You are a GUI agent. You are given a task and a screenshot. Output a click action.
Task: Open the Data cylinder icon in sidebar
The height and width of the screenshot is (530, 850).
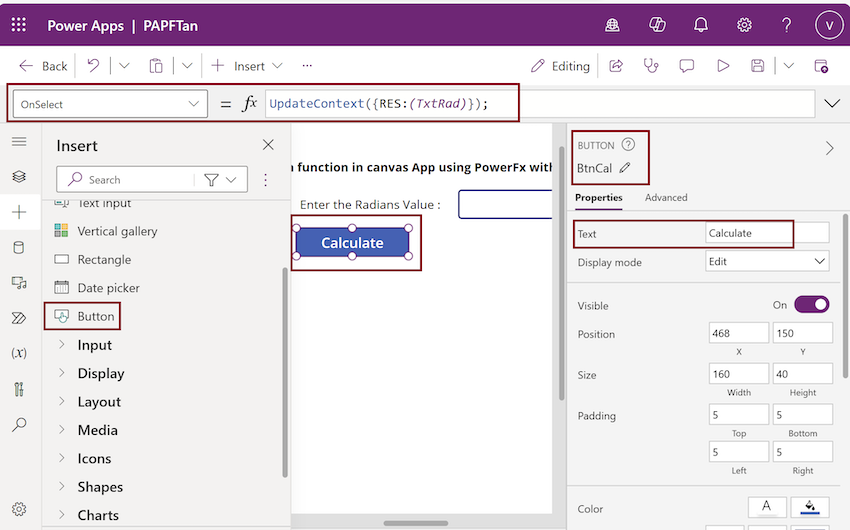[x=19, y=247]
